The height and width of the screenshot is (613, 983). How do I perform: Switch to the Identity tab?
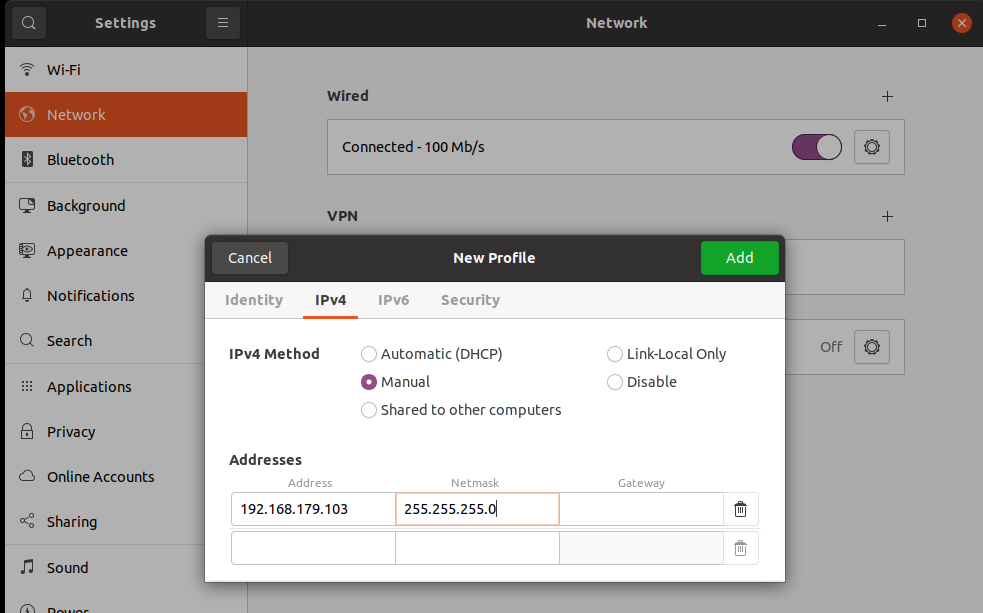(254, 300)
